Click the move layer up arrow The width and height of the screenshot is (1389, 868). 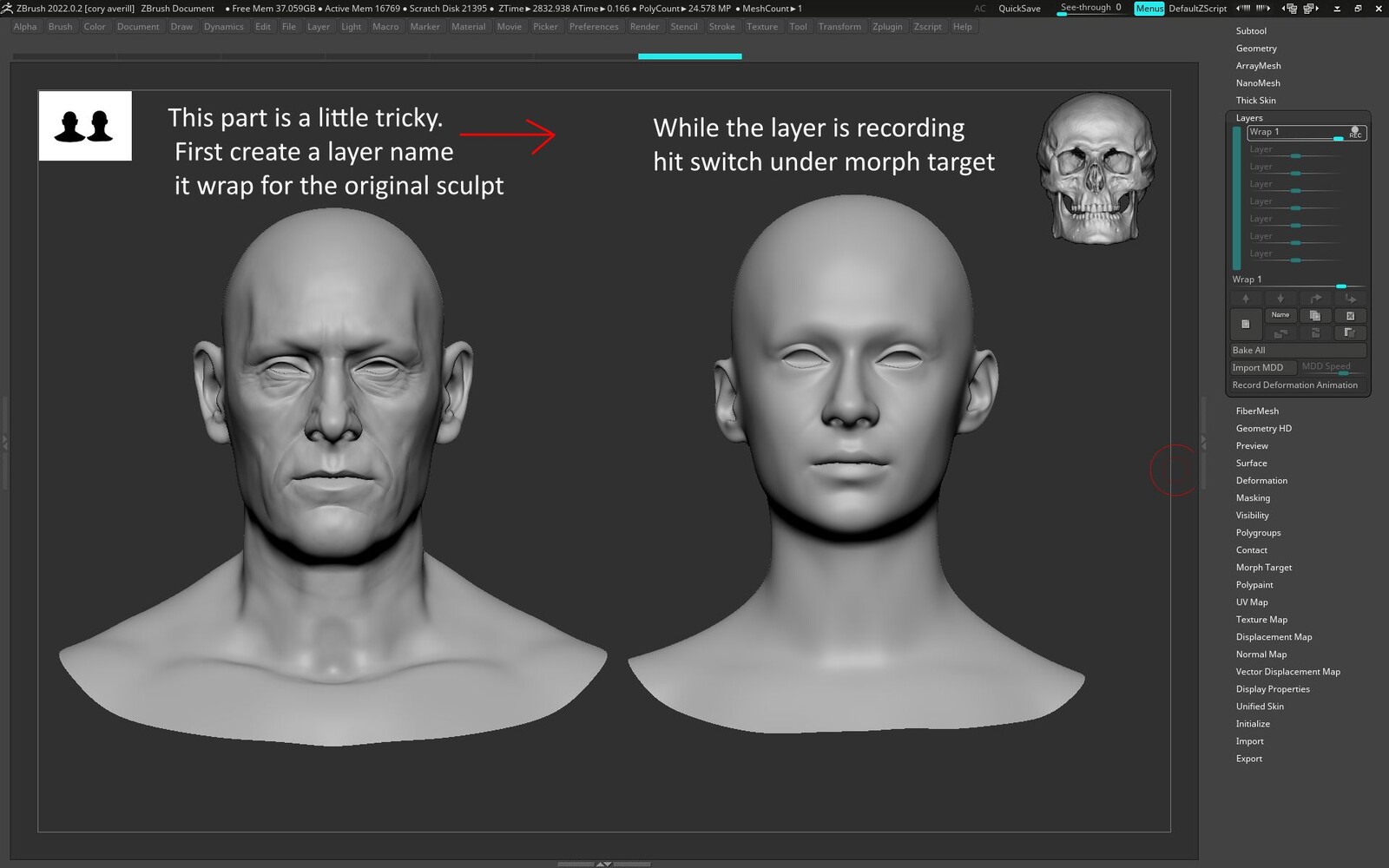click(1246, 299)
